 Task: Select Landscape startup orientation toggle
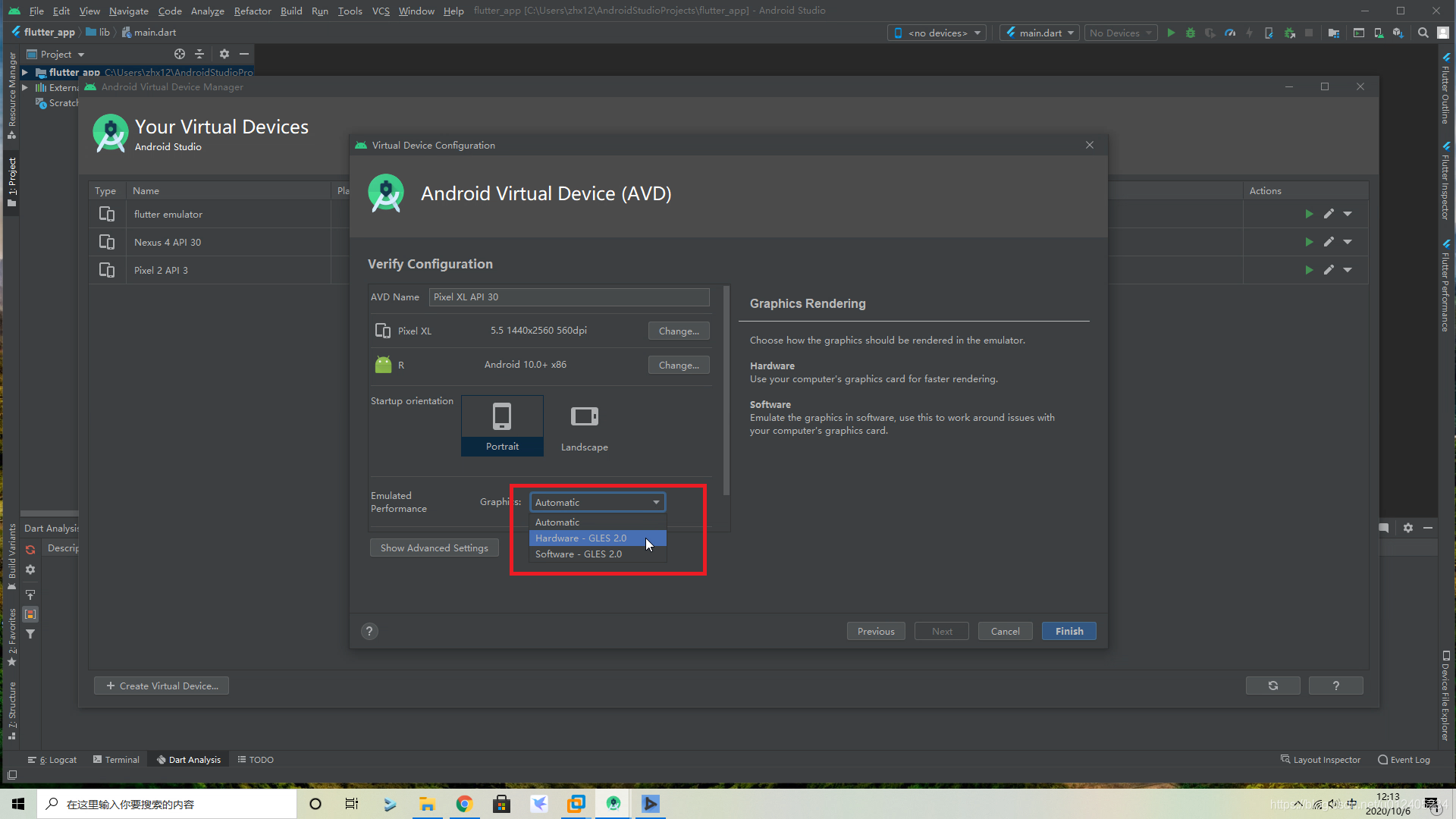pos(583,425)
